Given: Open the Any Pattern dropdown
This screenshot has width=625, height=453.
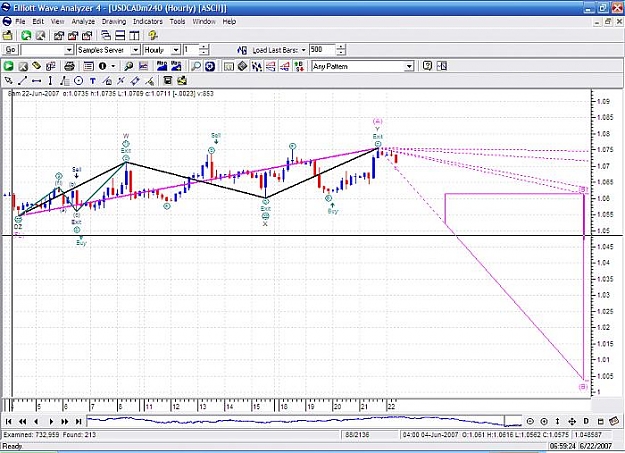Looking at the screenshot, I should tap(409, 67).
